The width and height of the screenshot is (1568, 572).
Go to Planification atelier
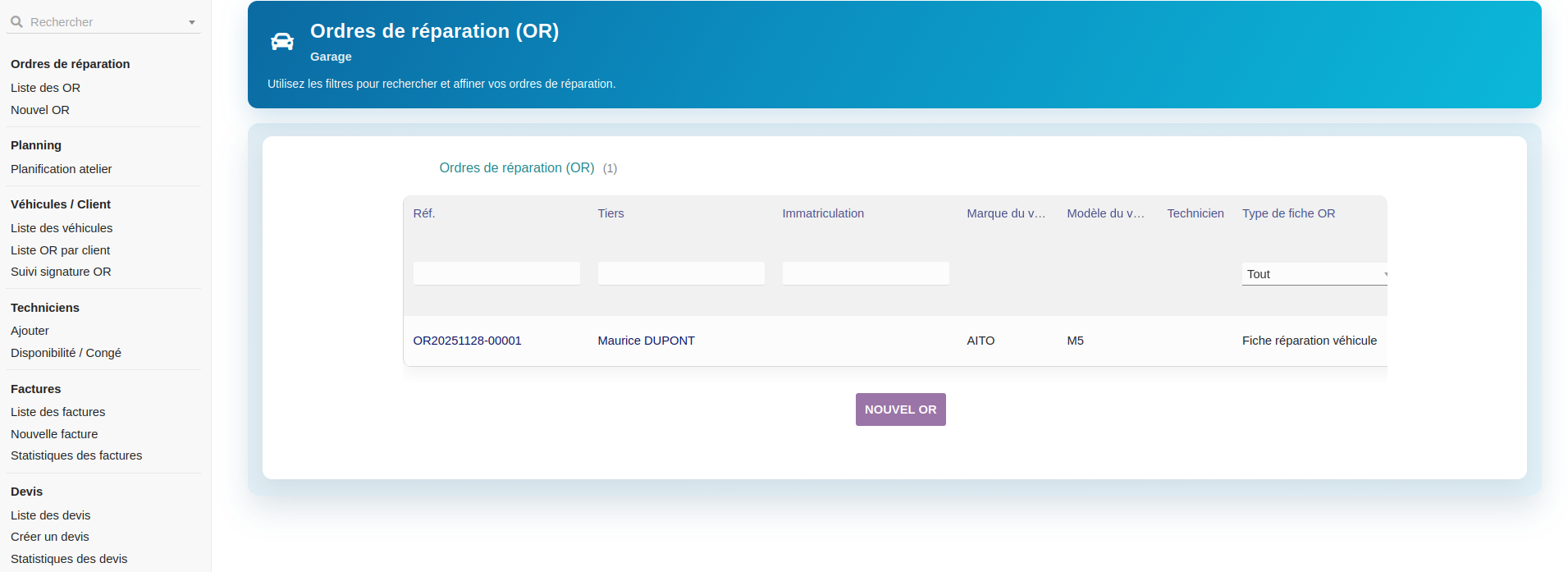coord(62,169)
